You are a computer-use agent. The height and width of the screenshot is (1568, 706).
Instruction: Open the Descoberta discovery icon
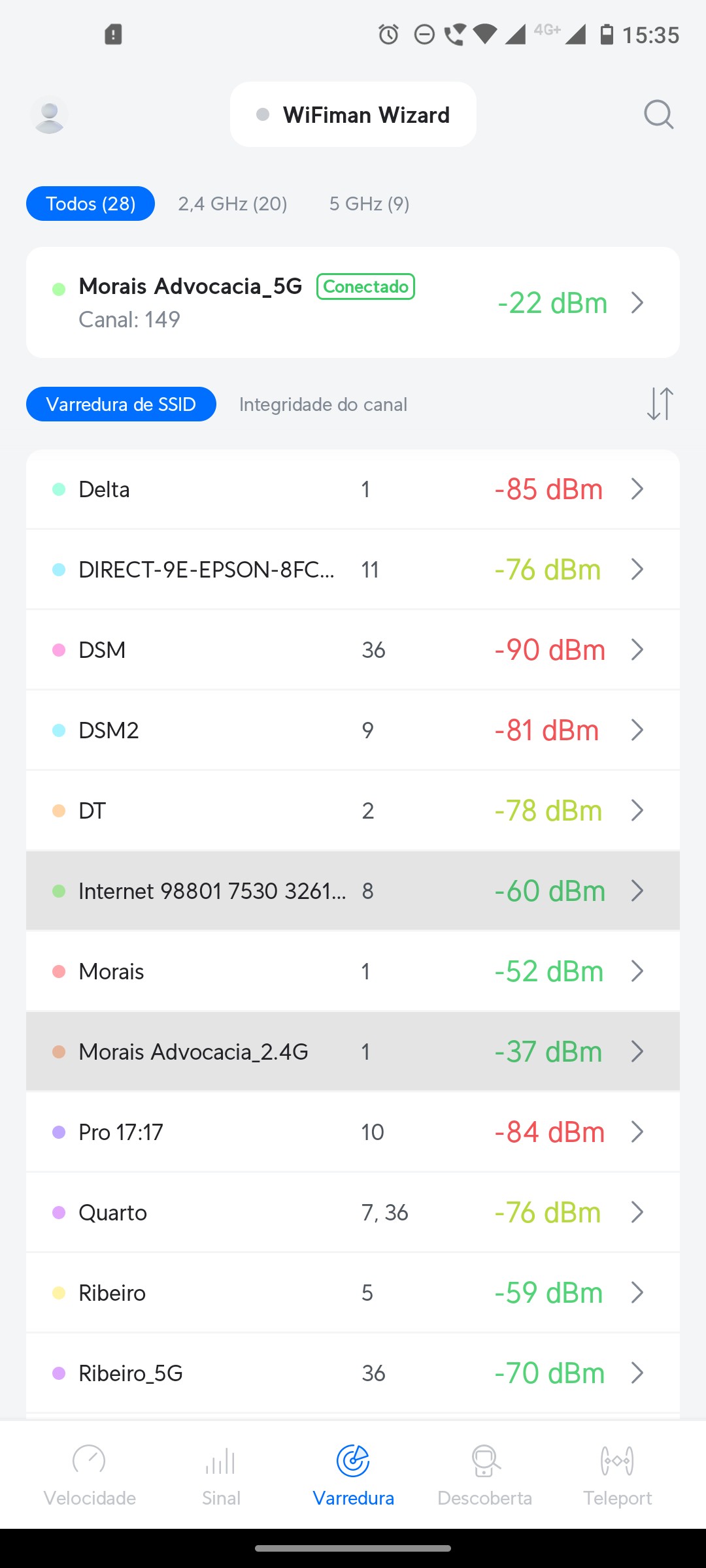[x=485, y=1461]
